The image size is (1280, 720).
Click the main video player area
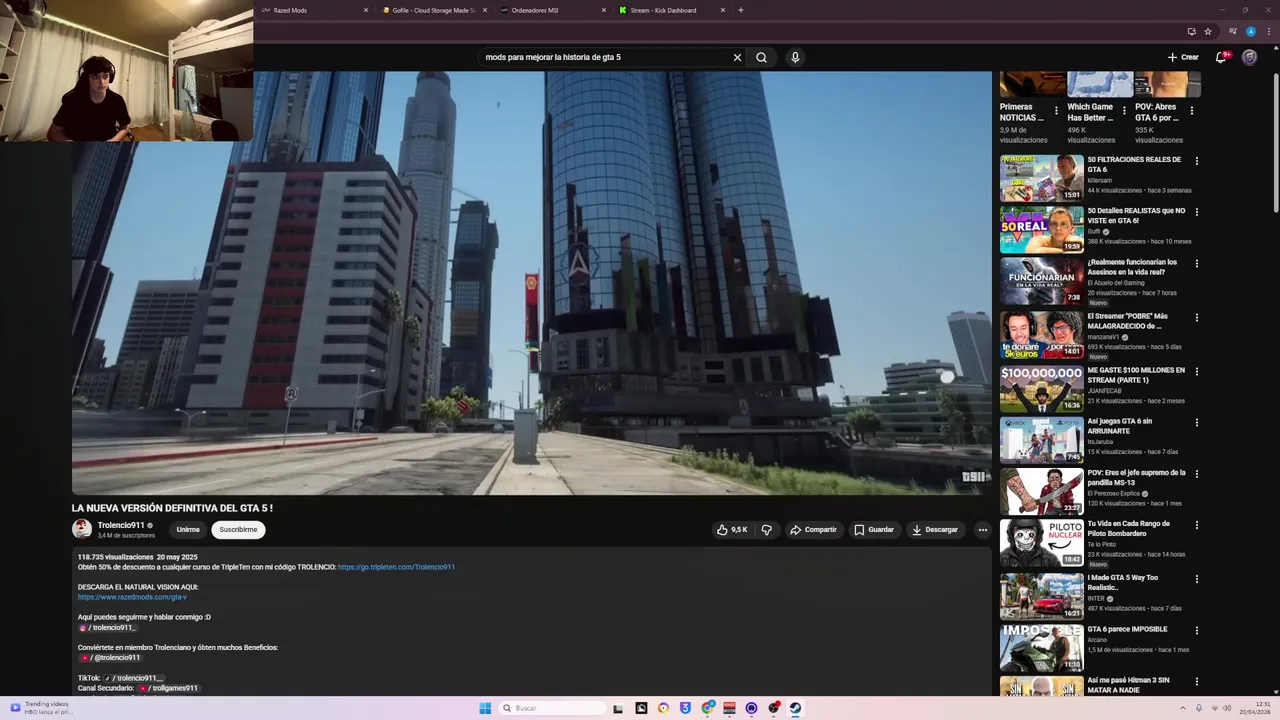531,283
